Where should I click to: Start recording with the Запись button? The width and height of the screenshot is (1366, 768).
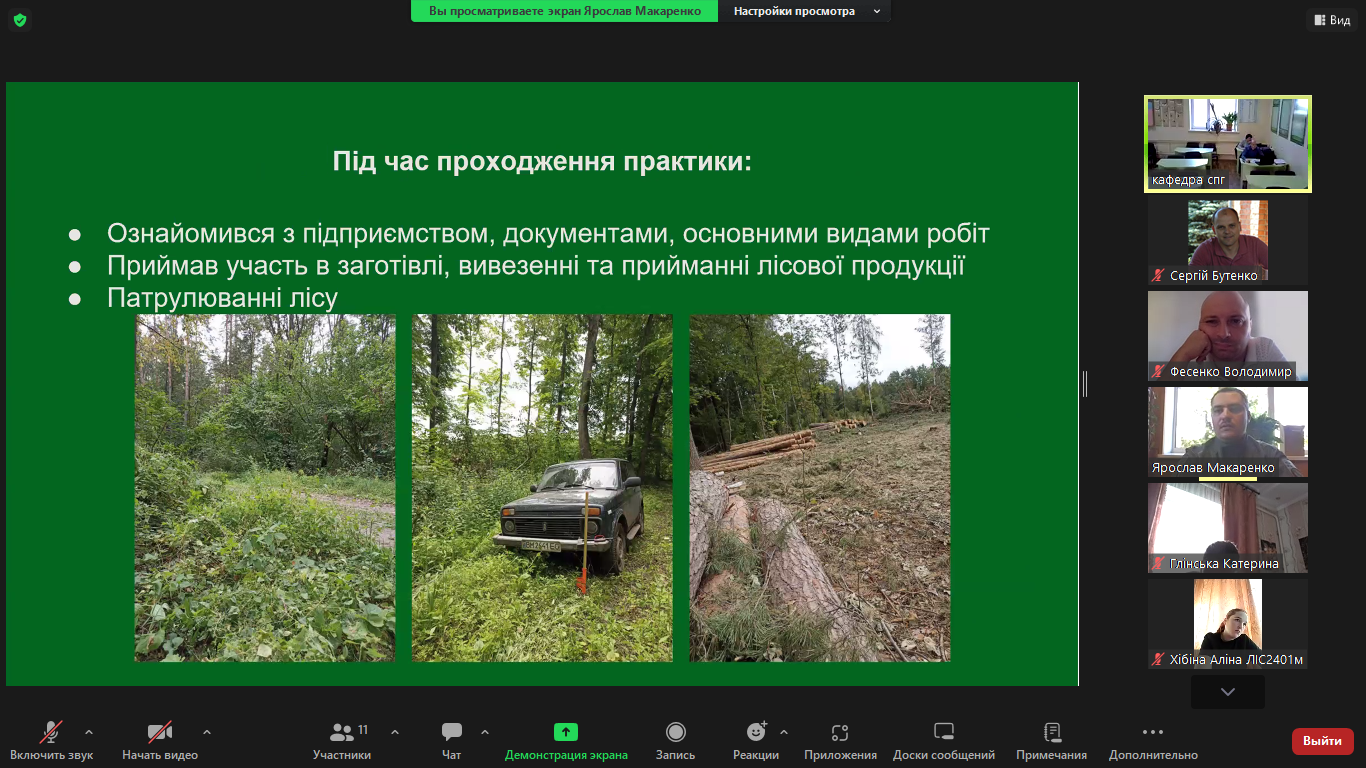pos(675,740)
